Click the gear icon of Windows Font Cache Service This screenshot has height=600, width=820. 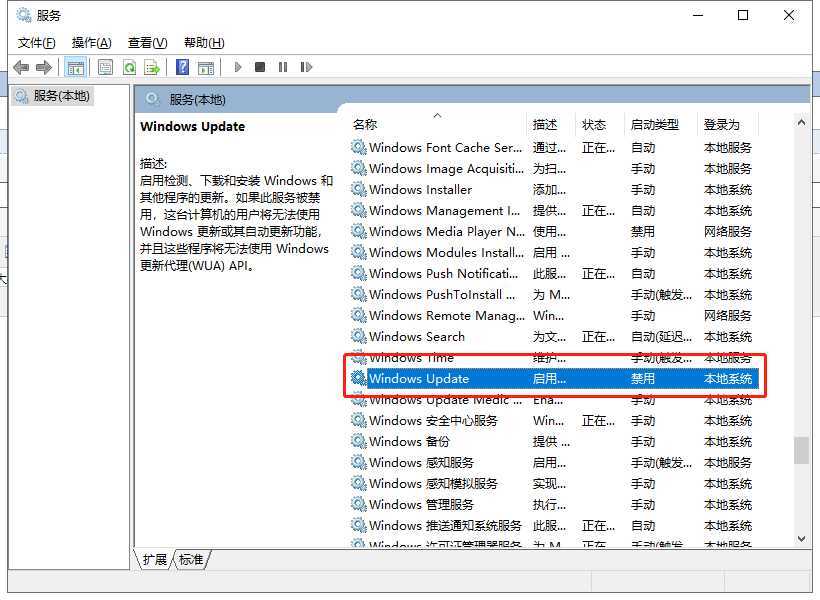(358, 148)
